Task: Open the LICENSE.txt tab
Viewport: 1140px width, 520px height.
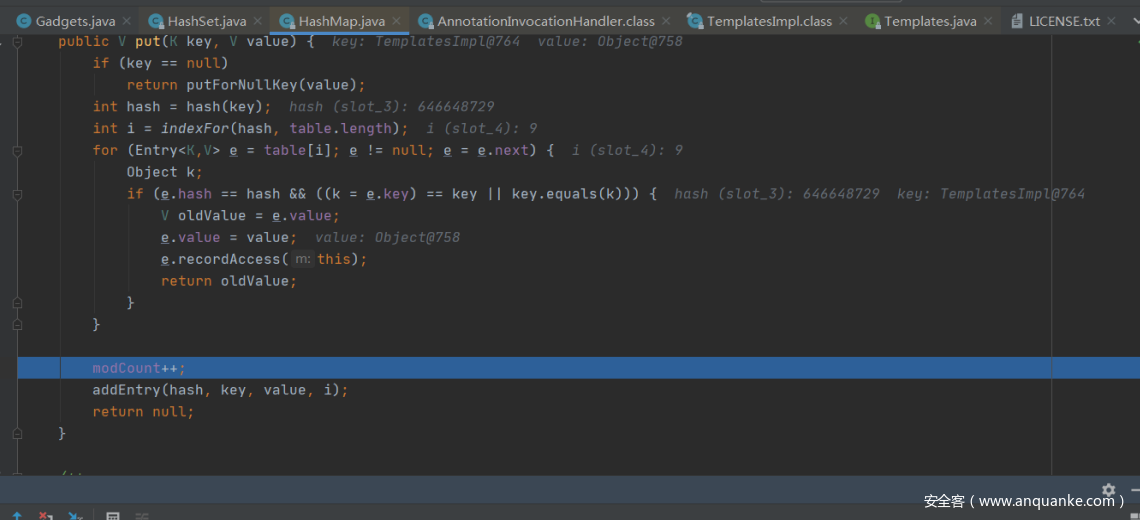Action: click(1064, 21)
